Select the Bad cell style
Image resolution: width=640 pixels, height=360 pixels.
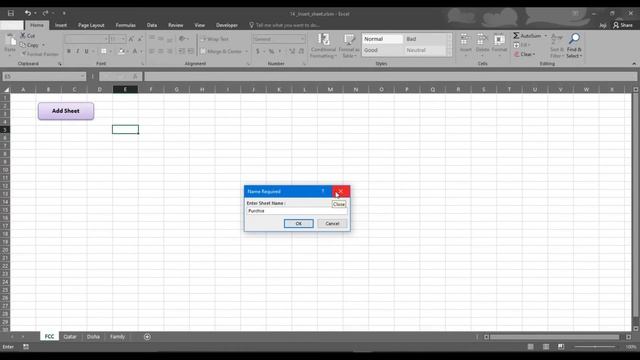point(424,39)
